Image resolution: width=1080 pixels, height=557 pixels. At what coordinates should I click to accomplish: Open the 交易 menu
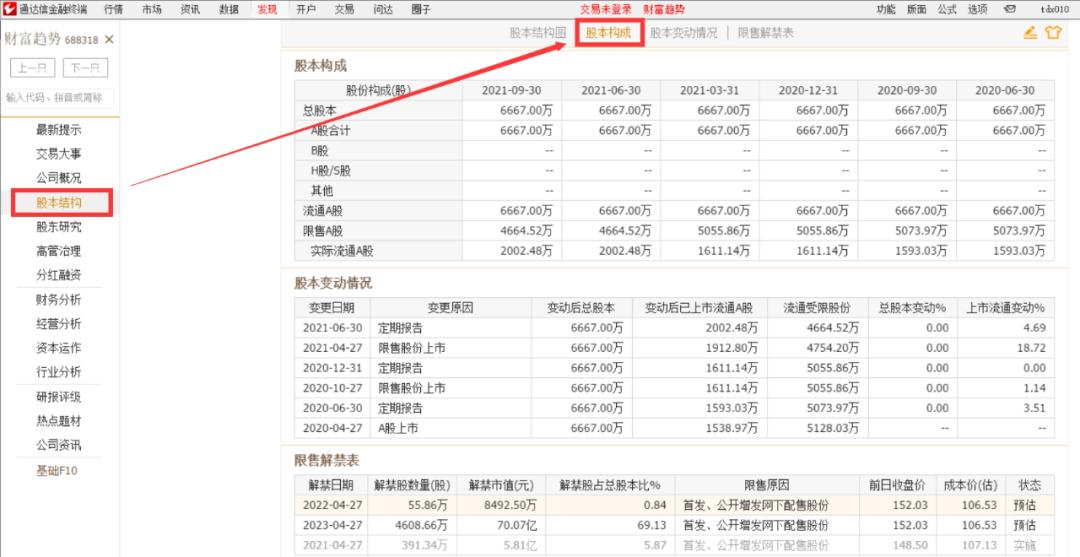[344, 9]
